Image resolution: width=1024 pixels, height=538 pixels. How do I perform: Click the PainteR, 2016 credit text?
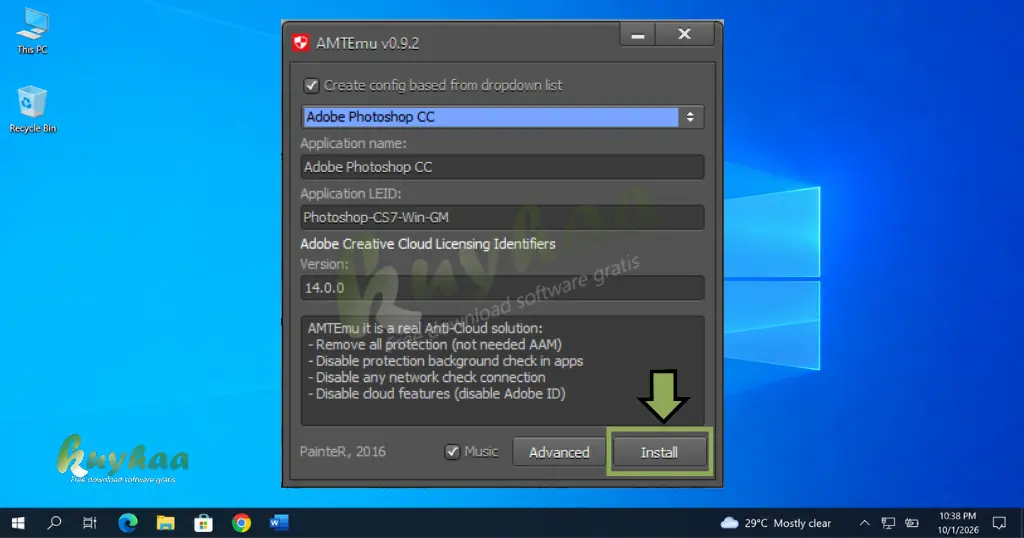coord(343,452)
